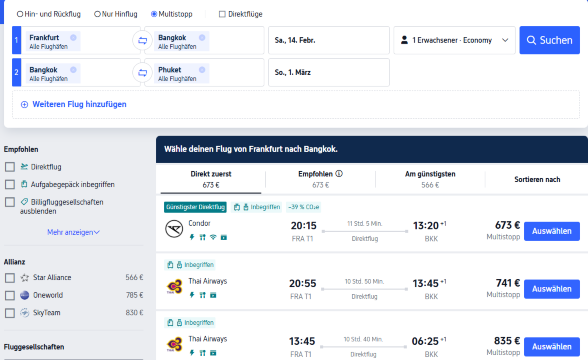Enable the Direktflüge checkbox at top

(x=222, y=14)
